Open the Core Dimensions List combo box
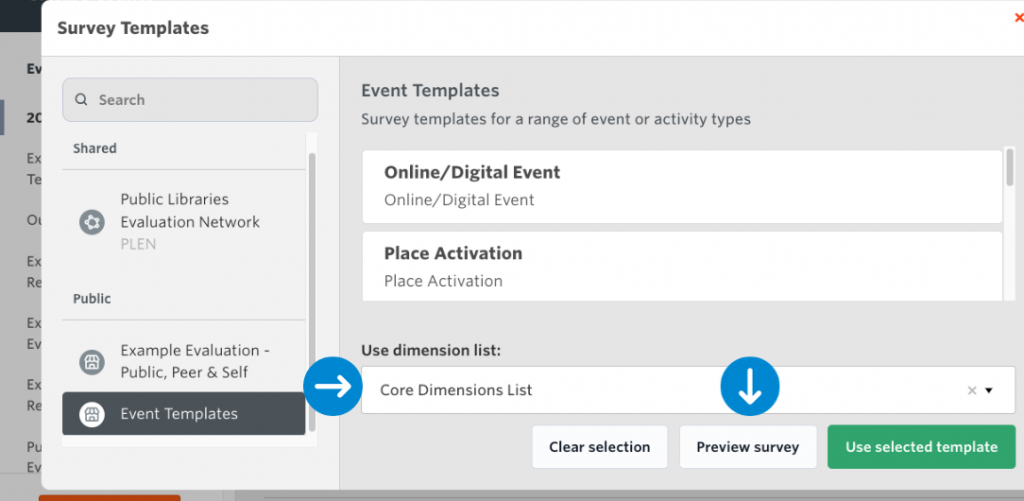 point(660,390)
